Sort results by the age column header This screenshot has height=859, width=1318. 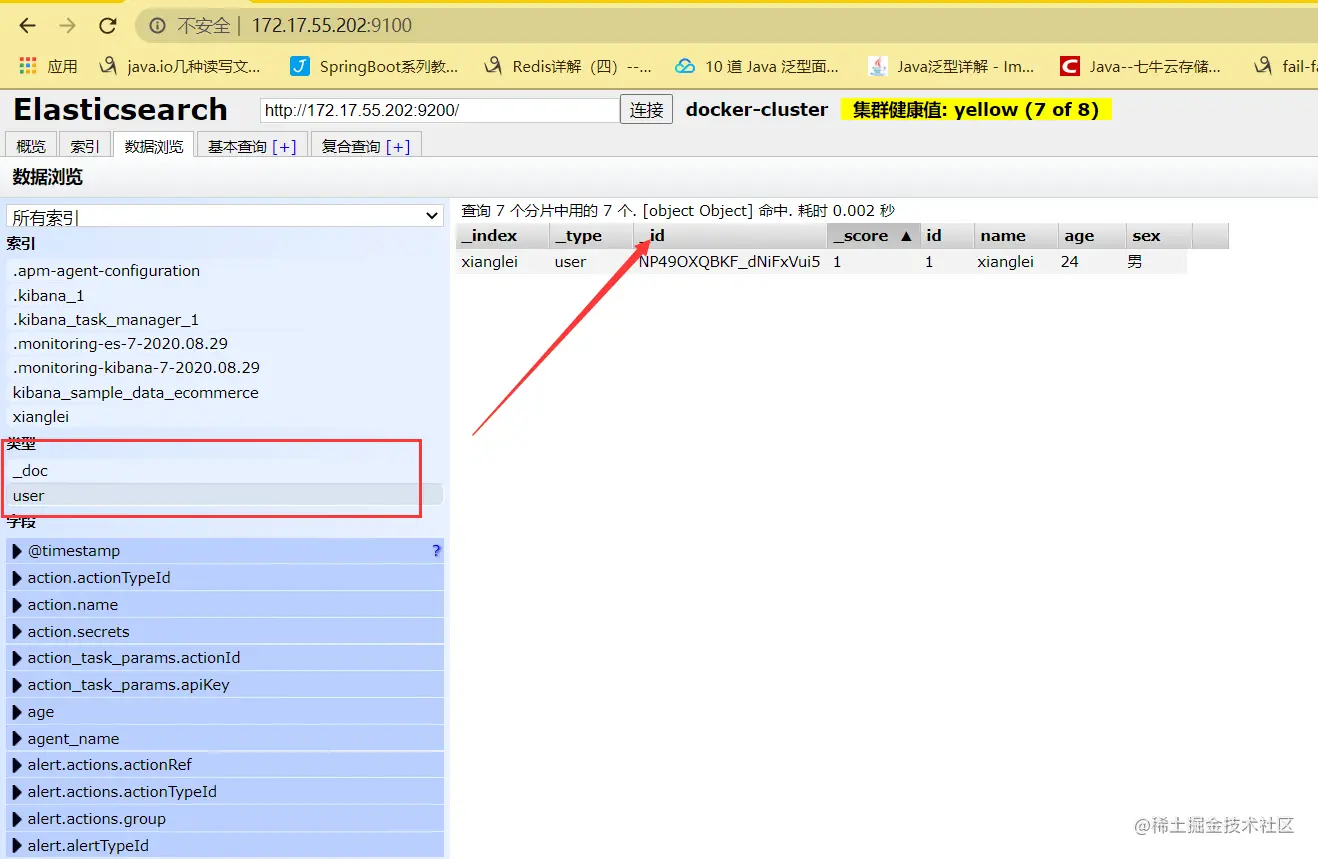point(1092,236)
